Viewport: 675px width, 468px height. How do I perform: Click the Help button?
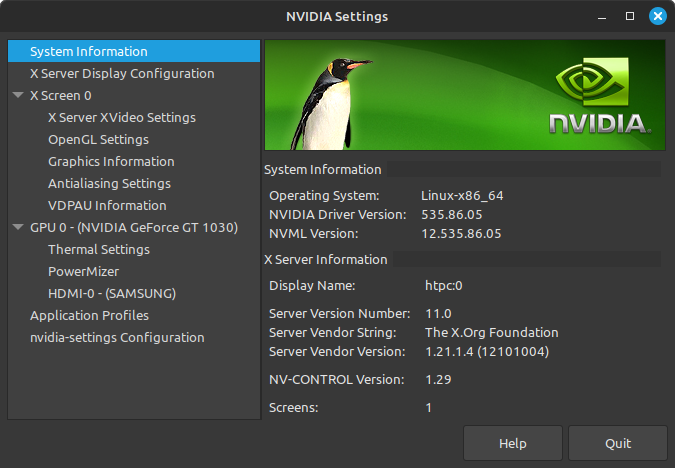(x=513, y=443)
